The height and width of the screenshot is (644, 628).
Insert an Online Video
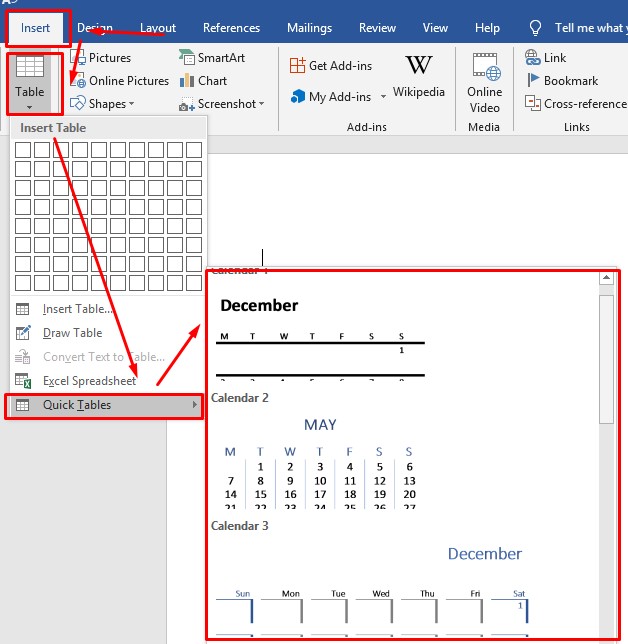pyautogui.click(x=485, y=83)
